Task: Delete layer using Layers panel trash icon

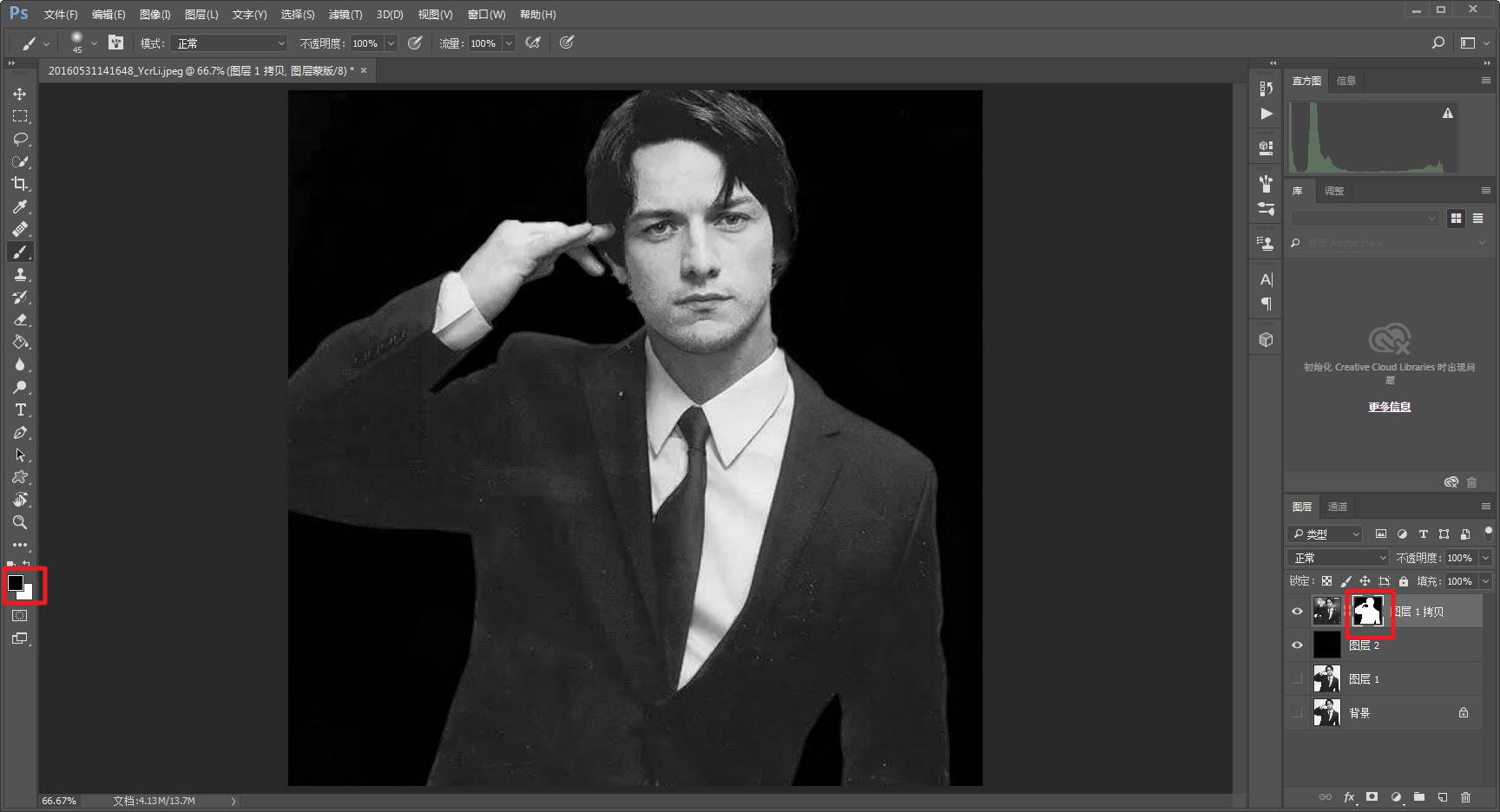Action: 1465,796
